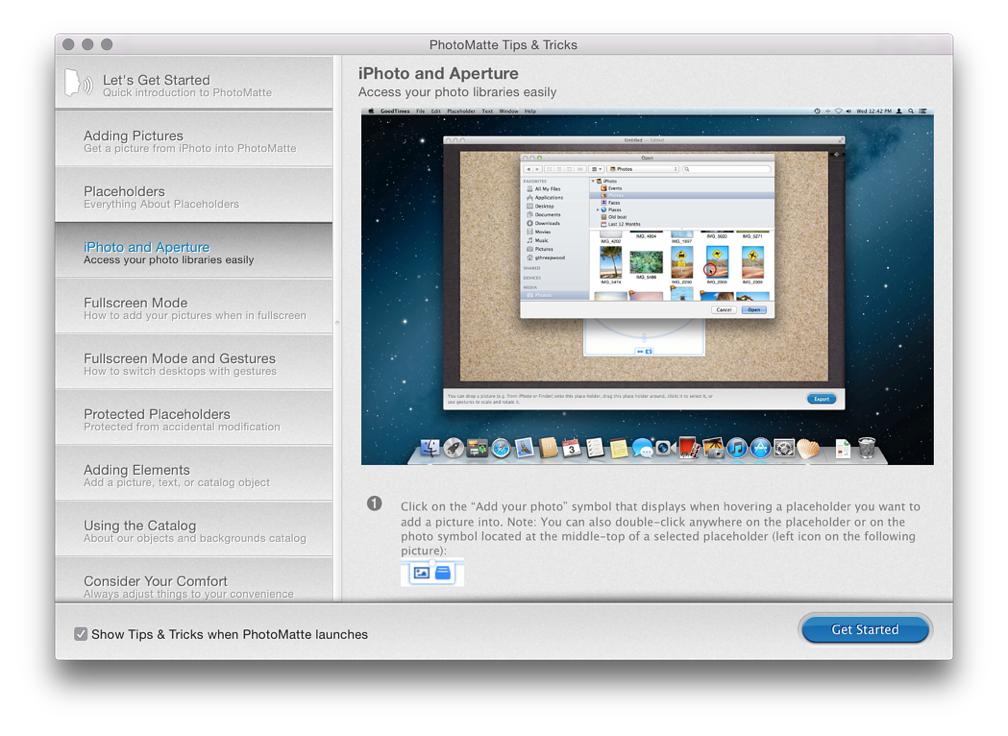Screen dimensions: 1008x736
Task: Click Mission Control dock icon in the tutorial screenshot
Action: pyautogui.click(x=478, y=447)
